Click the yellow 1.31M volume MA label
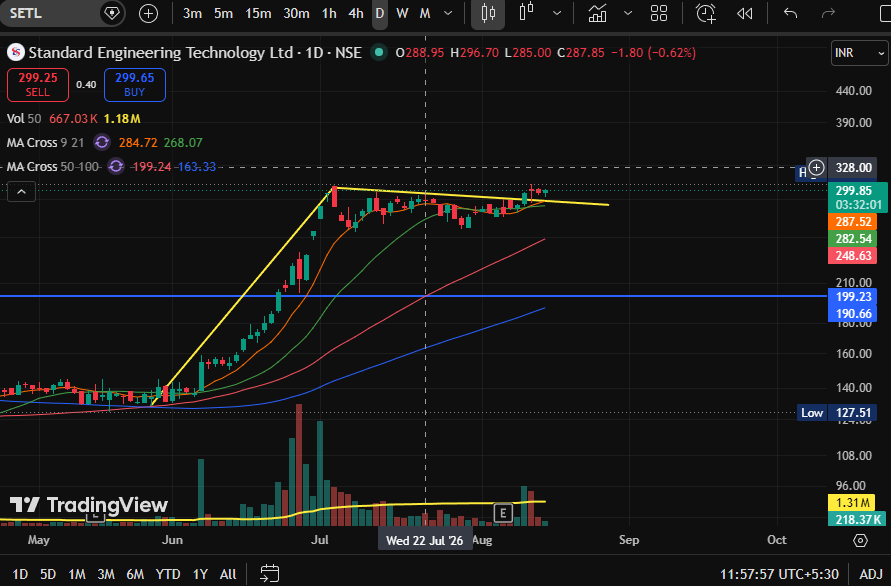The height and width of the screenshot is (586, 891). [853, 502]
